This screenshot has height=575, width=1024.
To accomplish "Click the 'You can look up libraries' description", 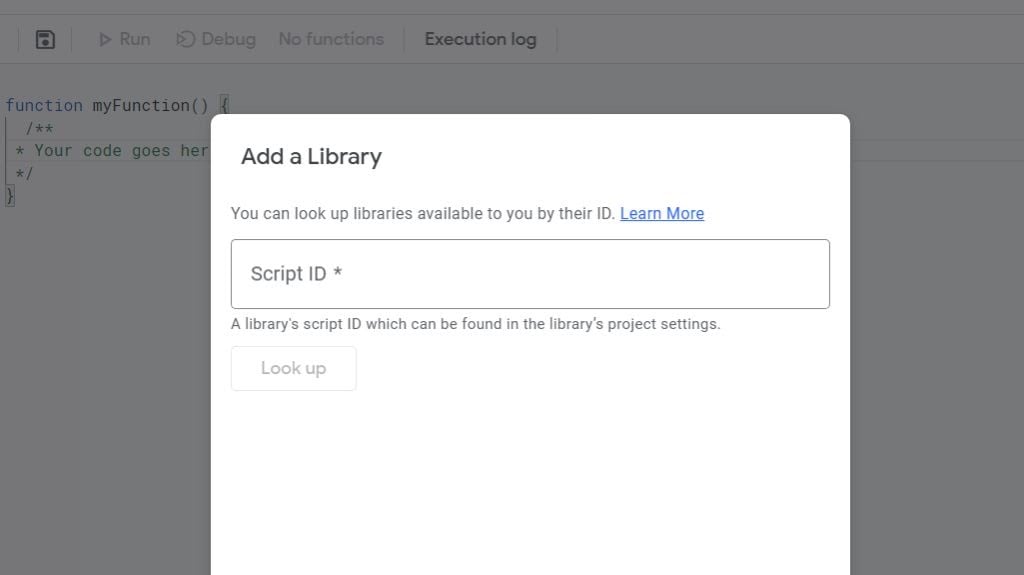I will point(422,213).
